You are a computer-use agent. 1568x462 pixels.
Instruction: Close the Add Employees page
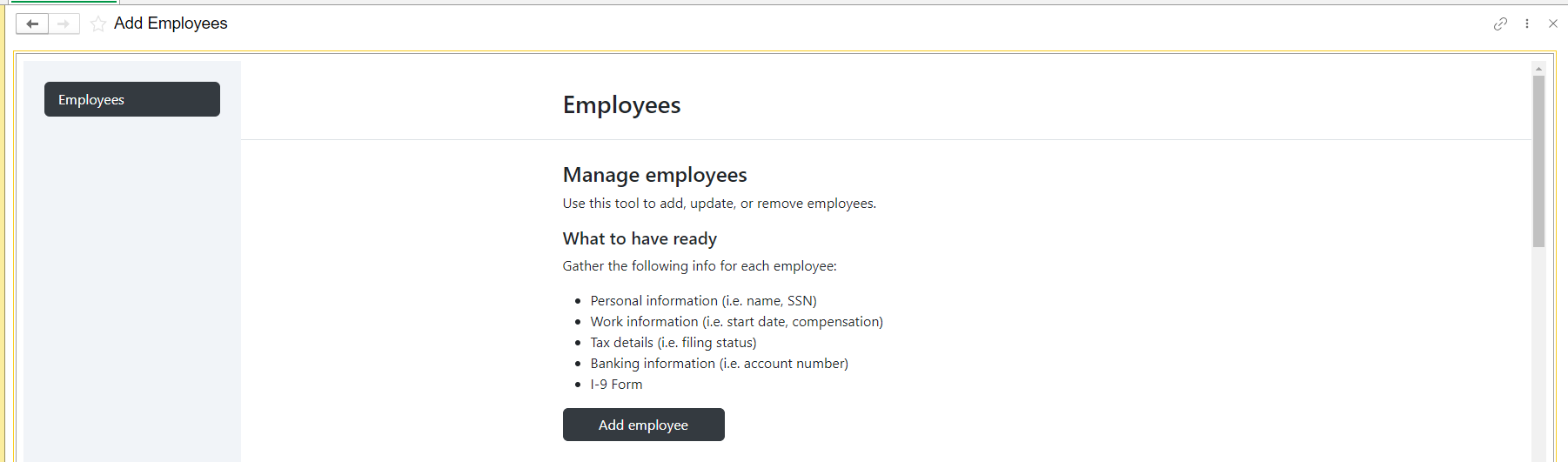pos(1553,24)
